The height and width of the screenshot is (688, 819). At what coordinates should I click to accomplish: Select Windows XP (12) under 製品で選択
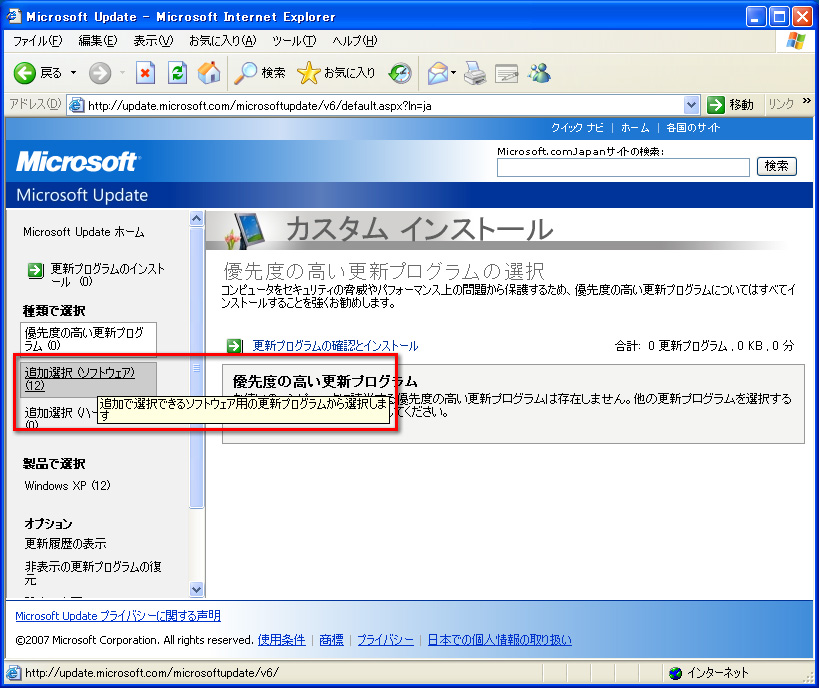point(67,486)
